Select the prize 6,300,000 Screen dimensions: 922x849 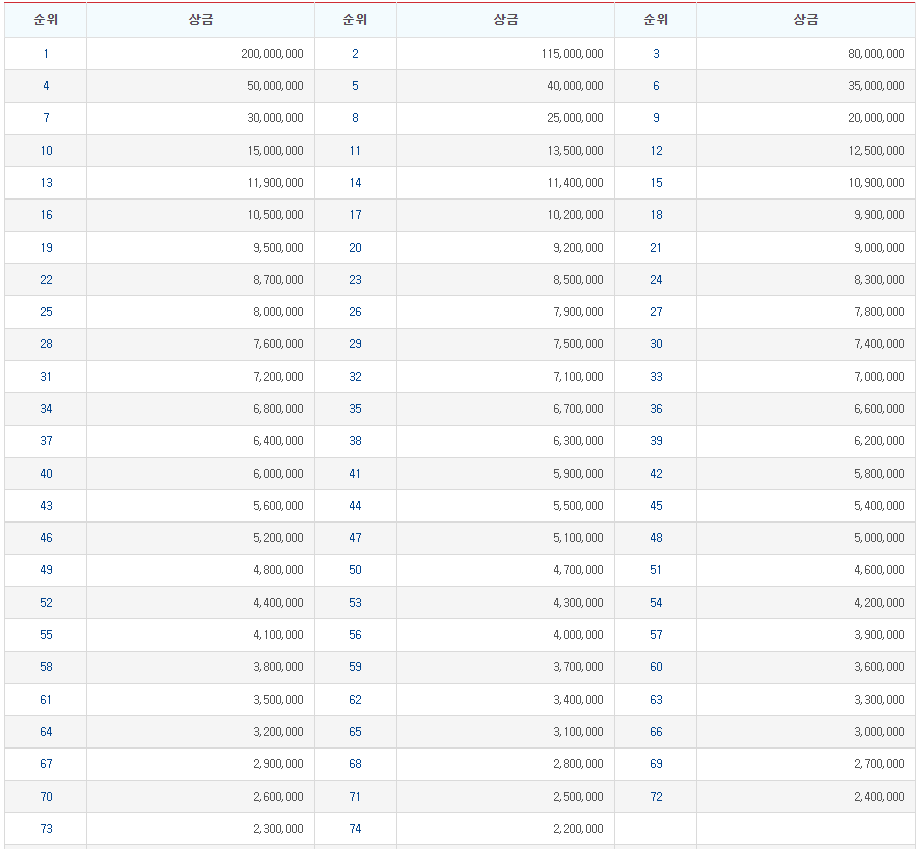coord(578,440)
